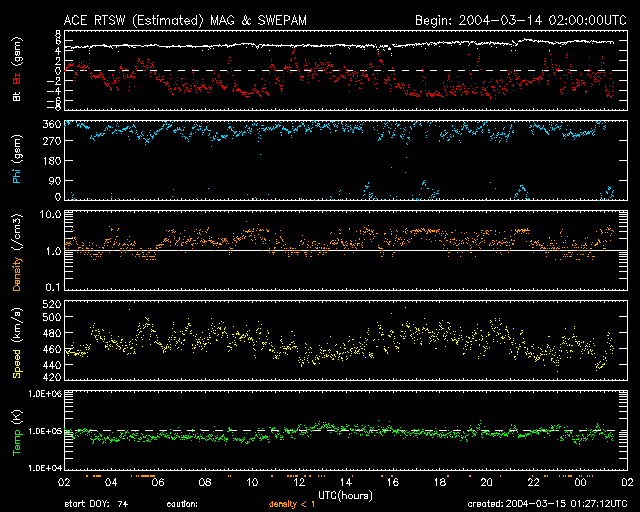
Task: Click the start DOY: 74 text
Action: (x=96, y=504)
